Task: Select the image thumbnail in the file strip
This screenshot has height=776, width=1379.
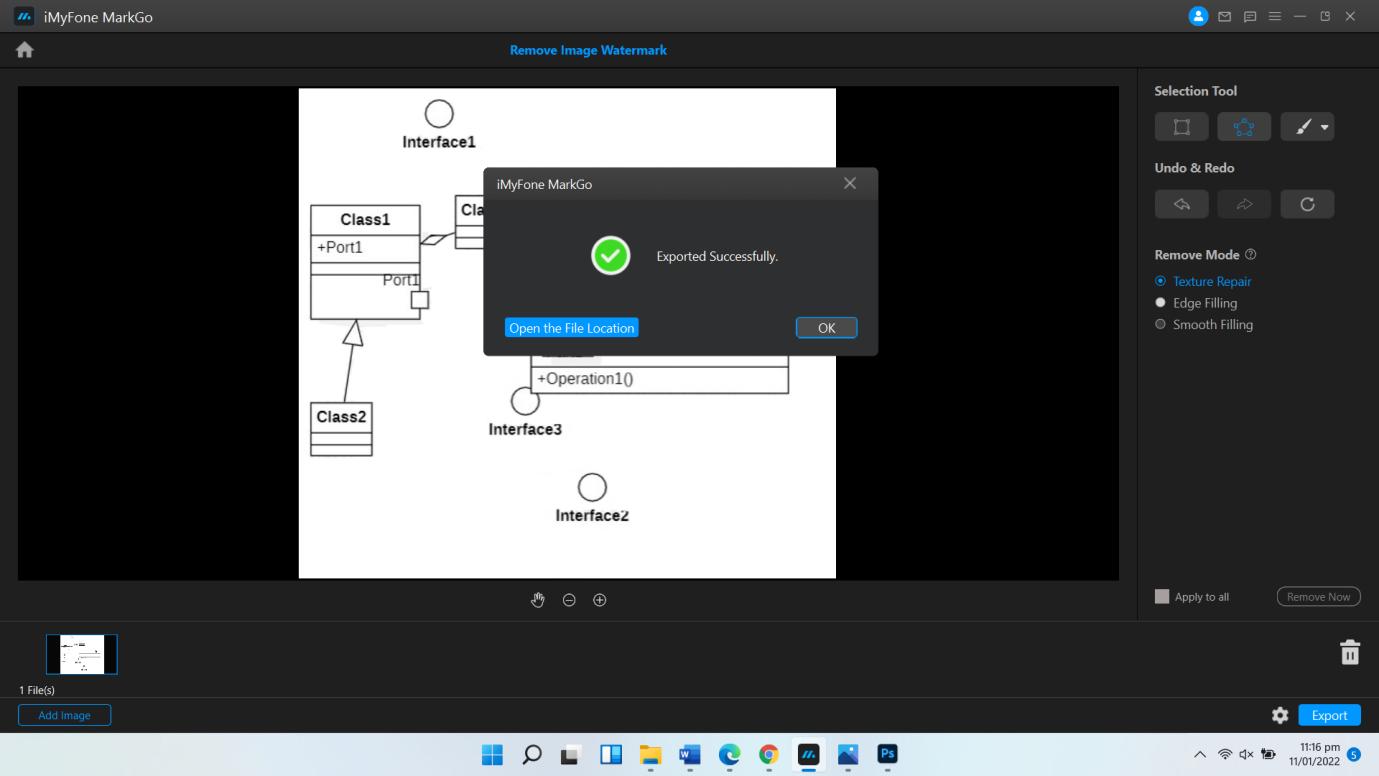Action: [82, 654]
